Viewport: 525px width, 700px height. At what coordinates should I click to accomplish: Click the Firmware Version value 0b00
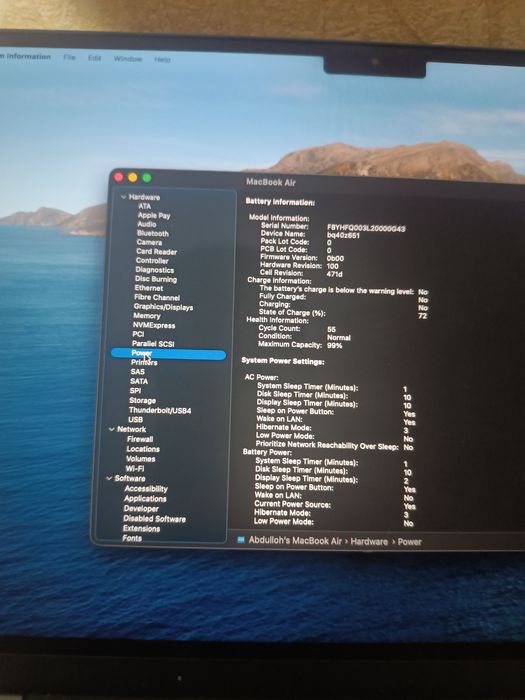tap(335, 258)
